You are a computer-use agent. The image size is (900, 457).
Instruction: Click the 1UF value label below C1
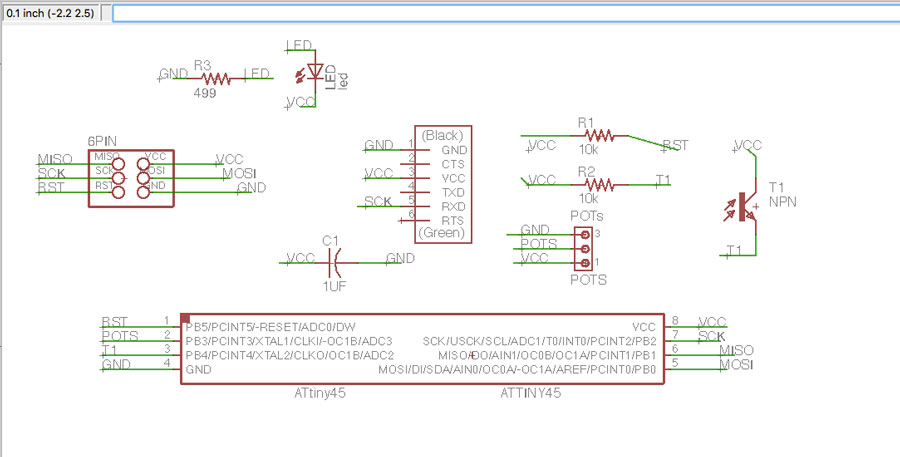pyautogui.click(x=333, y=286)
